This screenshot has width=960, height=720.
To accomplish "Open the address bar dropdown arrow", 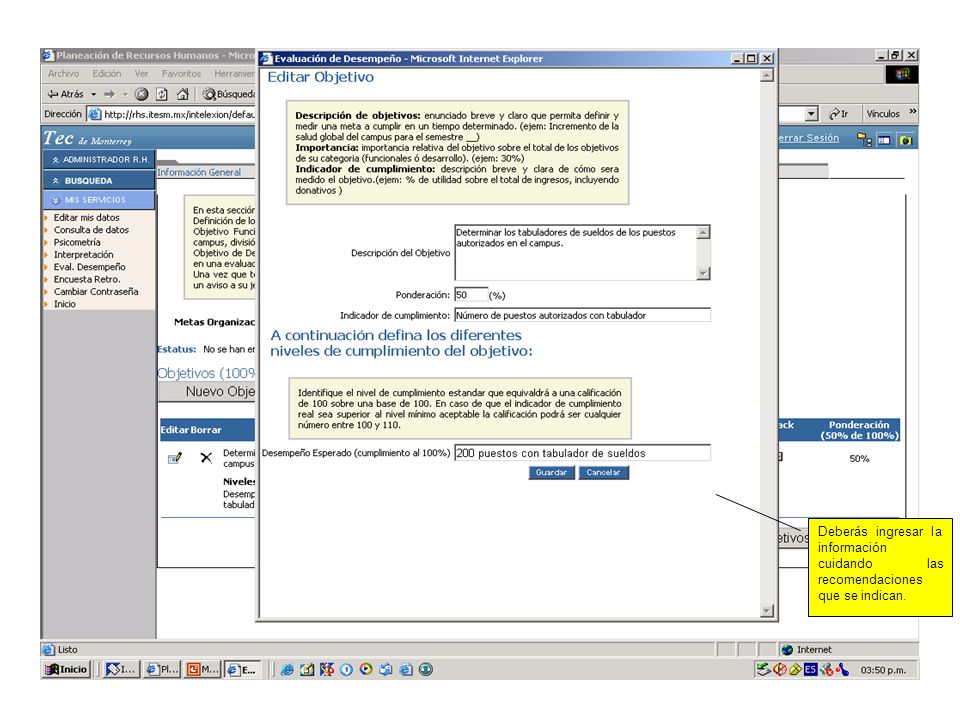I will pos(811,114).
